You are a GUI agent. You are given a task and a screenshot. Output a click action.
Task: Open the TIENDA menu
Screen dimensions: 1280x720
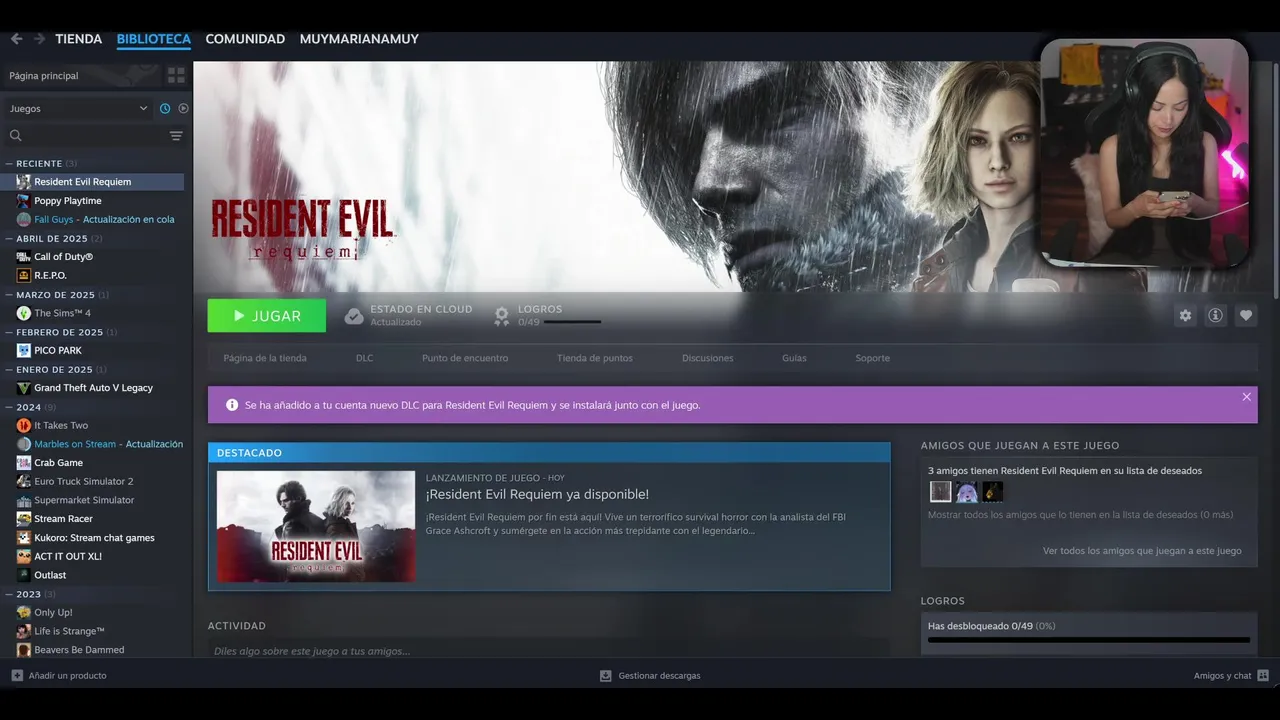tap(78, 39)
